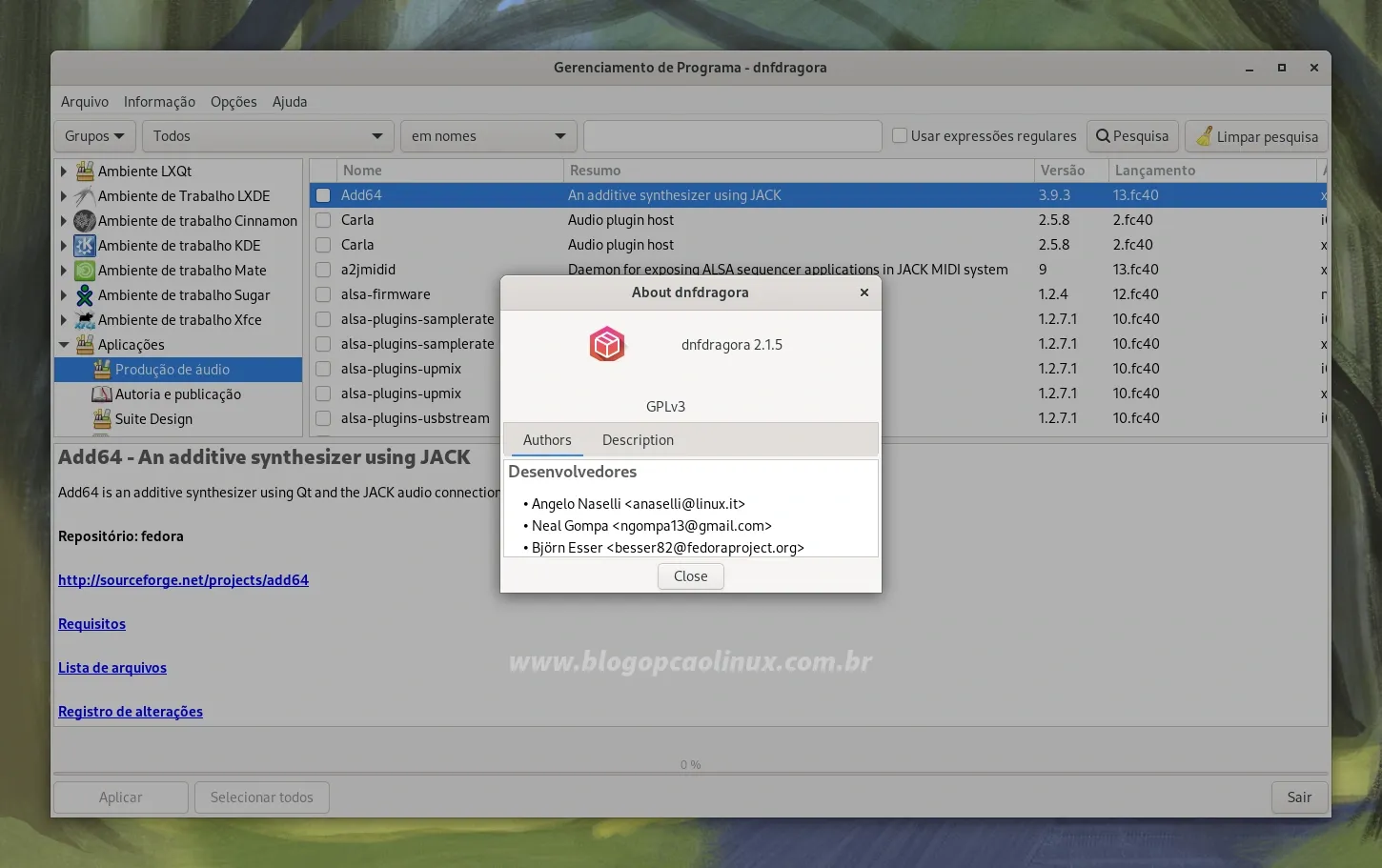Open the Informação menu
Screen dimensions: 1382x868
159,102
